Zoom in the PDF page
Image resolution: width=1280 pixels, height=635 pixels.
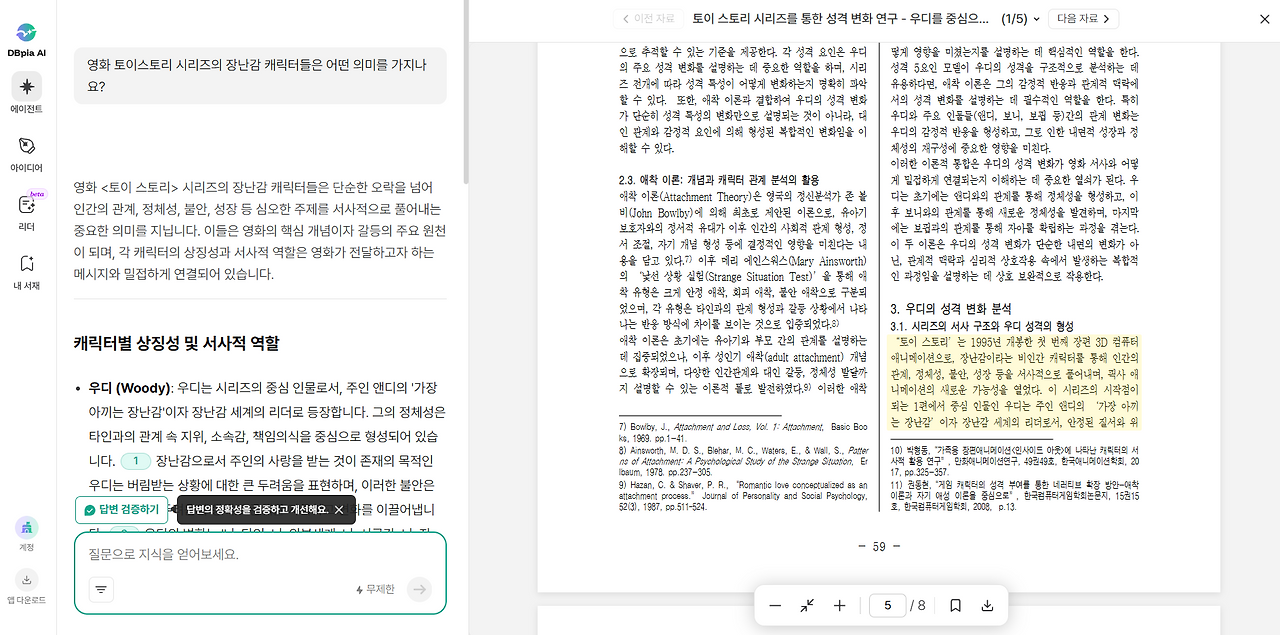click(x=840, y=605)
